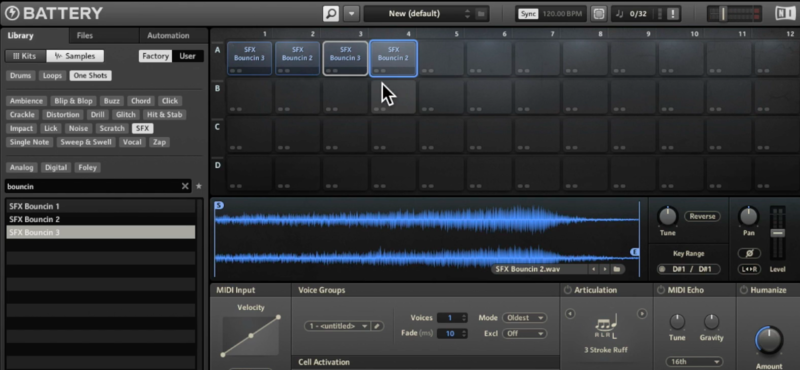Select row B header of the cell matrix
Viewport: 800px width, 370px height.
tap(217, 88)
